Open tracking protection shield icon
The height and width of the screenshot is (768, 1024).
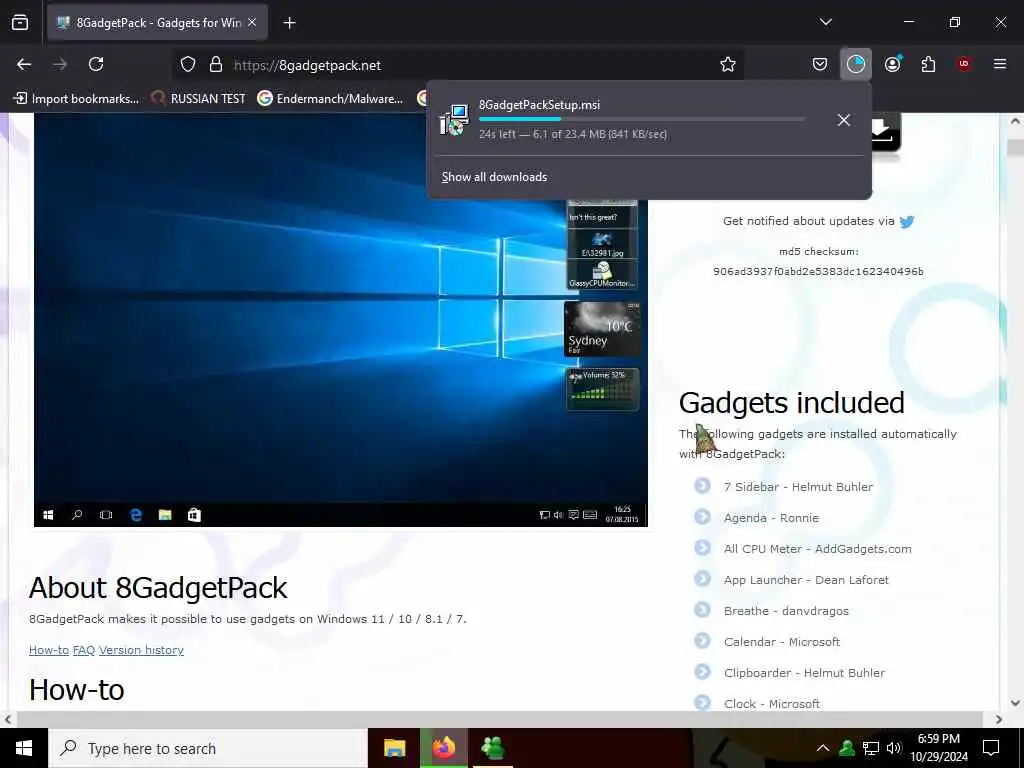[x=188, y=65]
